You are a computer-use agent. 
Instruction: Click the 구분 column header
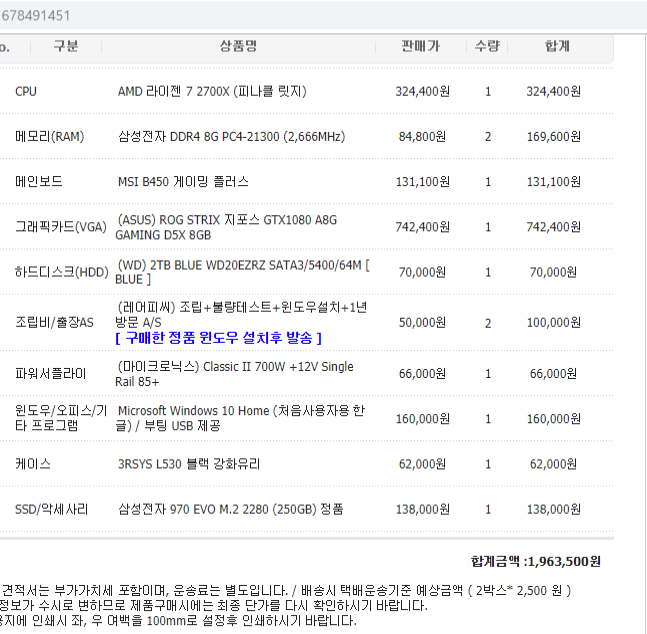pyautogui.click(x=66, y=46)
